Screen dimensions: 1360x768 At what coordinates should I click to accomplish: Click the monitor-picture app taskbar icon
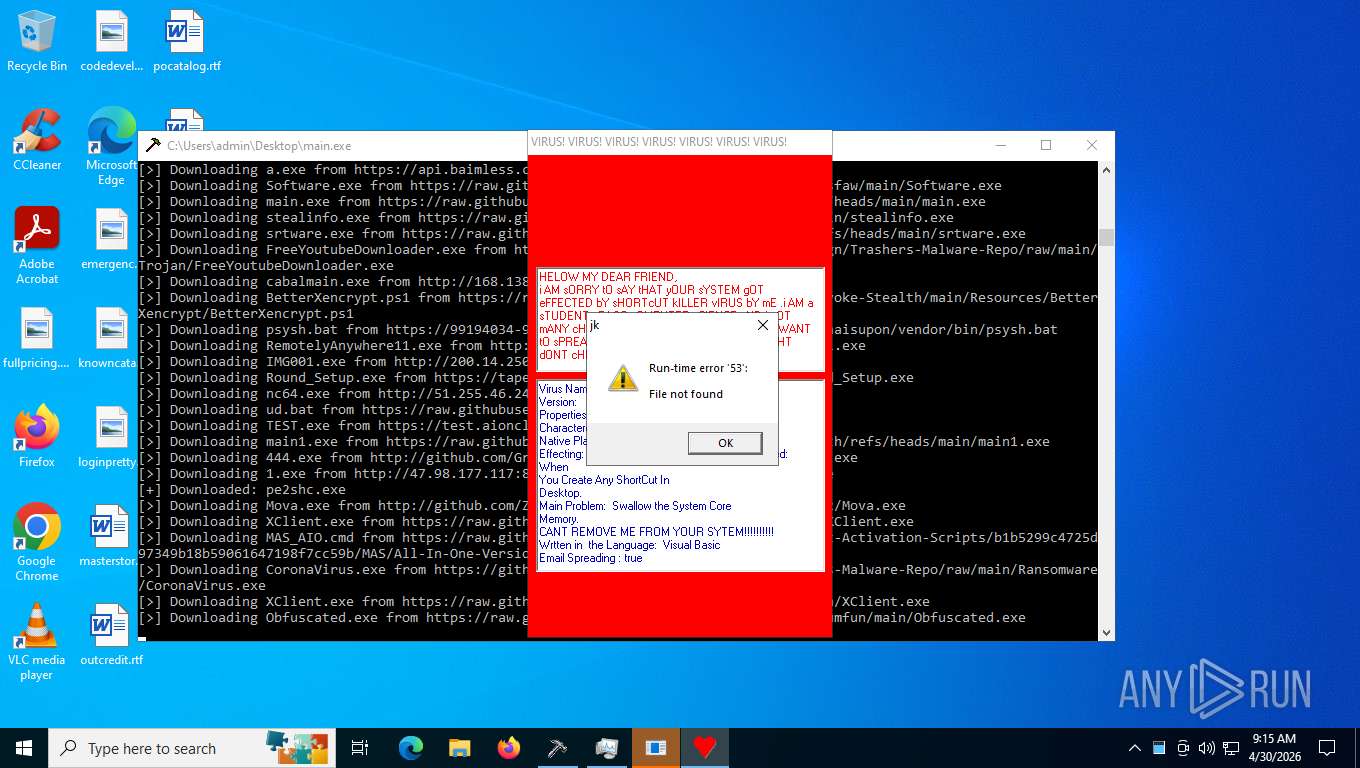[607, 748]
